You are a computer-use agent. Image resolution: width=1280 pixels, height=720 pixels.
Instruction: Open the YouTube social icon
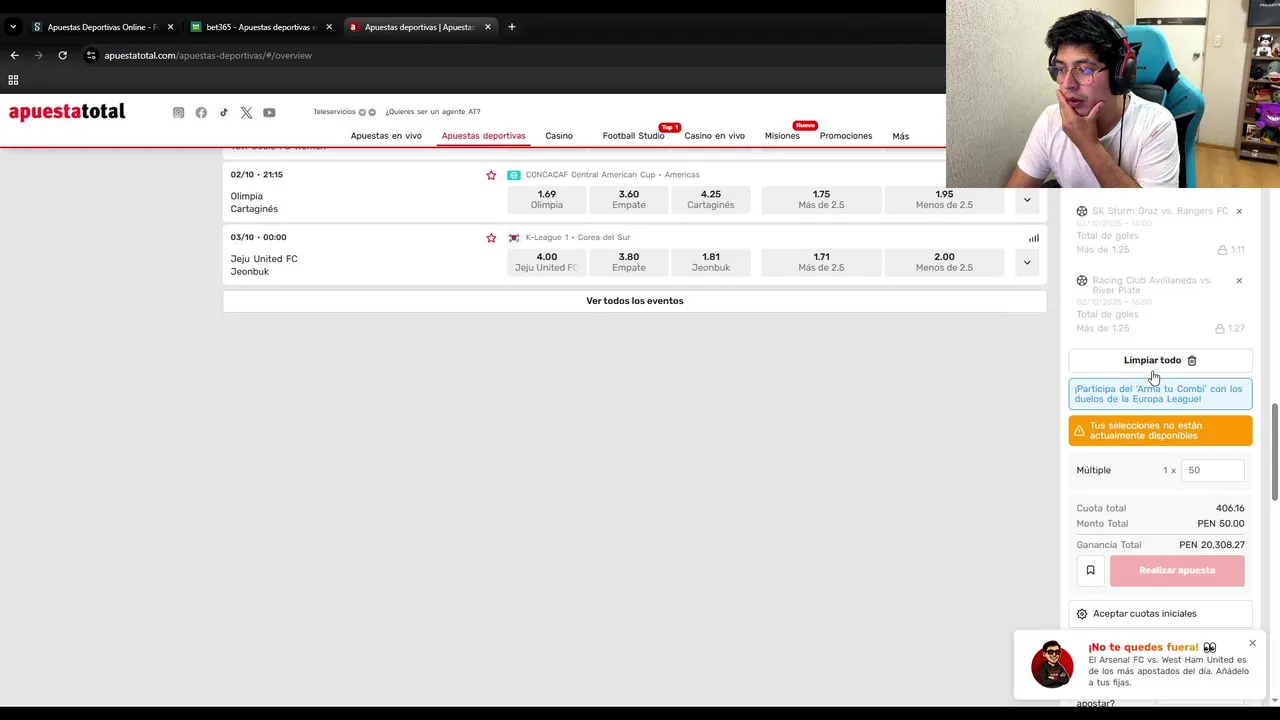[x=269, y=113]
